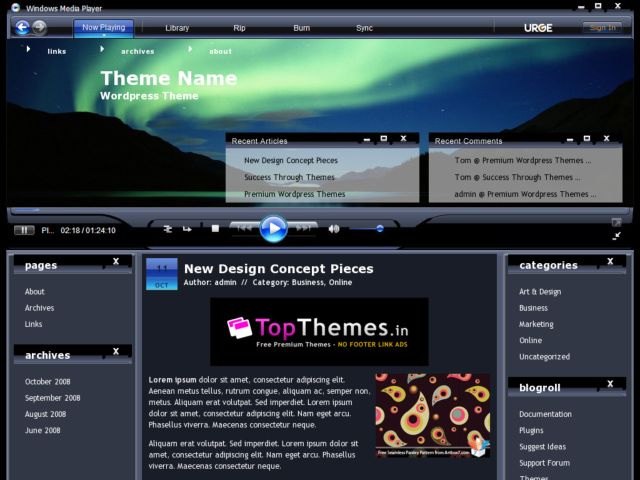Open the Links page link
Screen dimensions: 640x480
tap(33, 324)
